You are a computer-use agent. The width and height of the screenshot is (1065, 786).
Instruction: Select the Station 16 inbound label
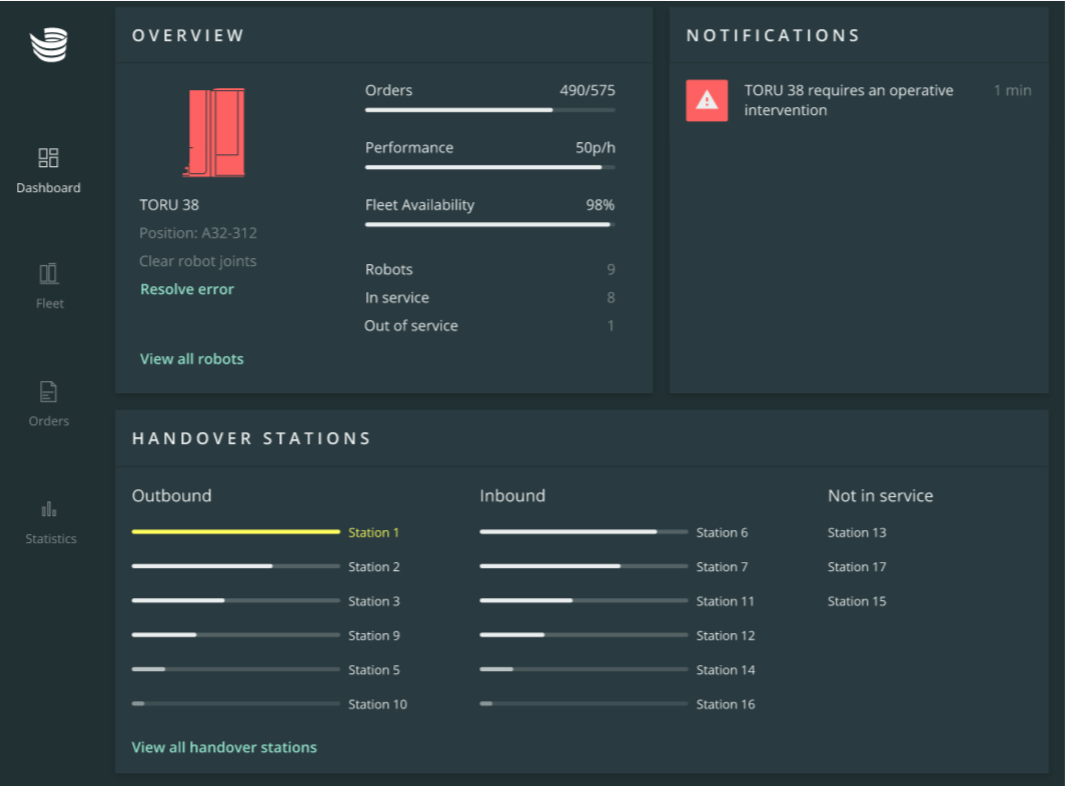pyautogui.click(x=726, y=705)
